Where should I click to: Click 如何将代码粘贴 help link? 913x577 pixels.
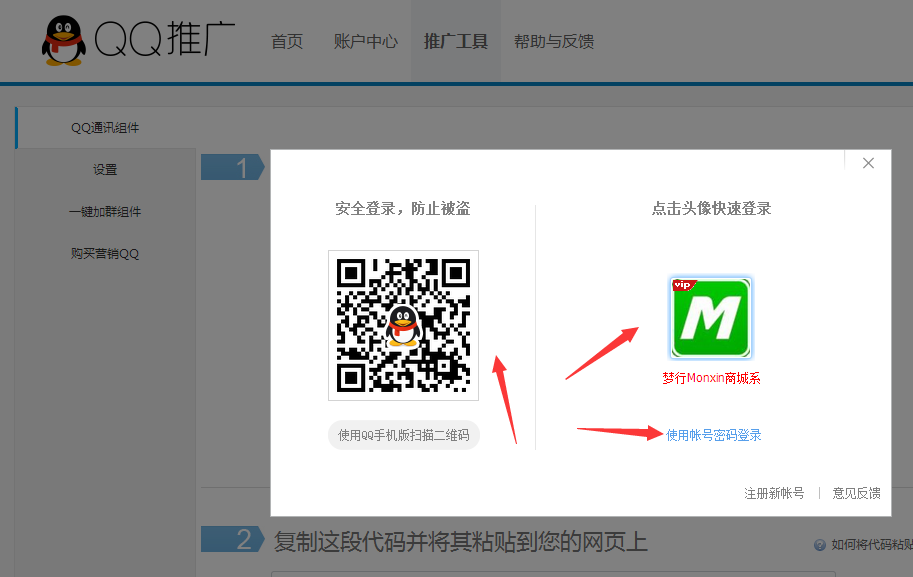pos(872,544)
